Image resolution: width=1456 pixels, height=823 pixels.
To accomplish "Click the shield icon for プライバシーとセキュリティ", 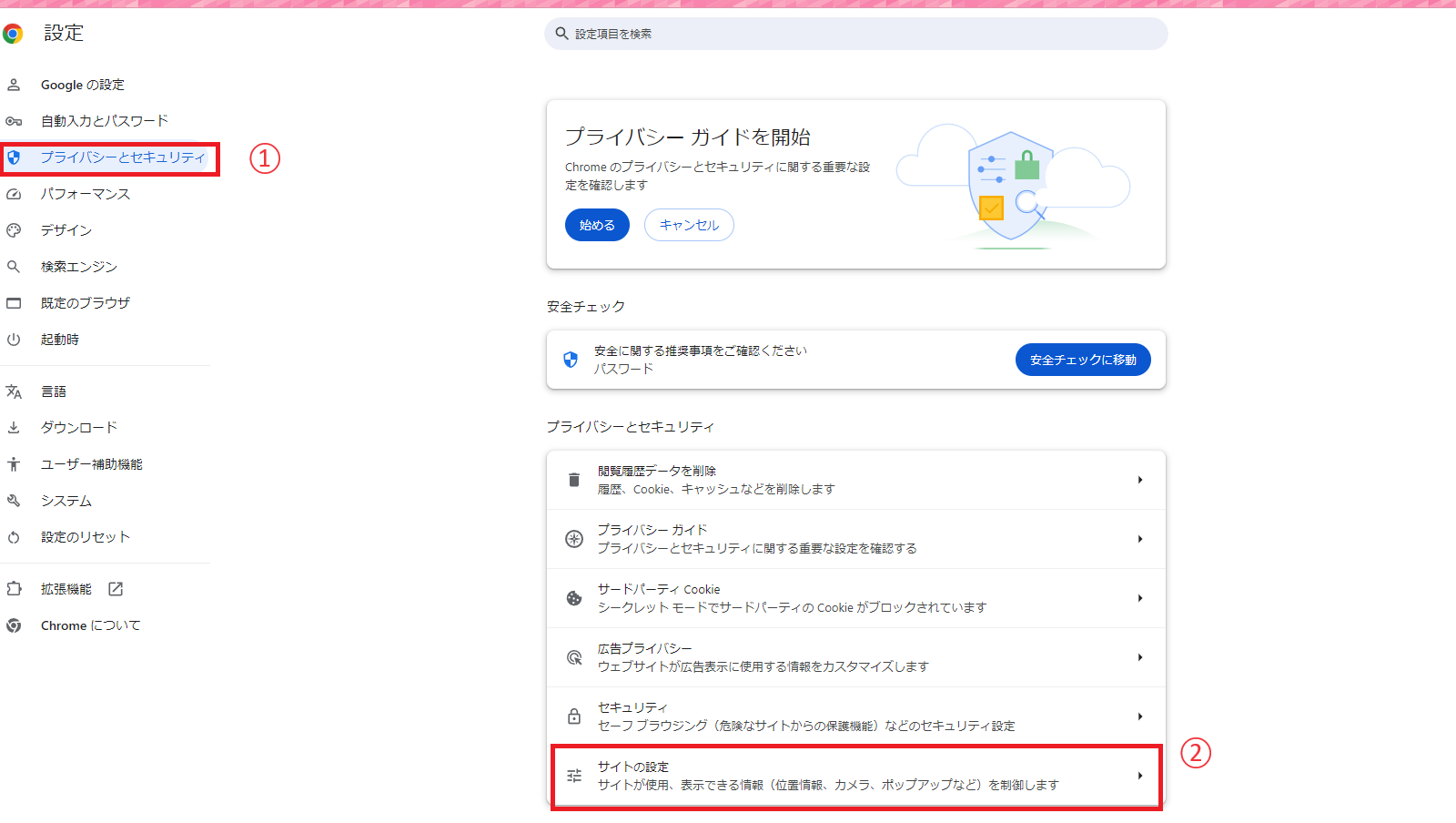I will coord(14,157).
